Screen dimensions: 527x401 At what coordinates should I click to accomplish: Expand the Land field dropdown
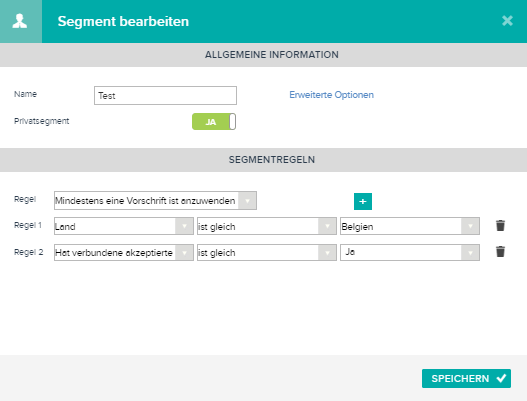[124, 226]
